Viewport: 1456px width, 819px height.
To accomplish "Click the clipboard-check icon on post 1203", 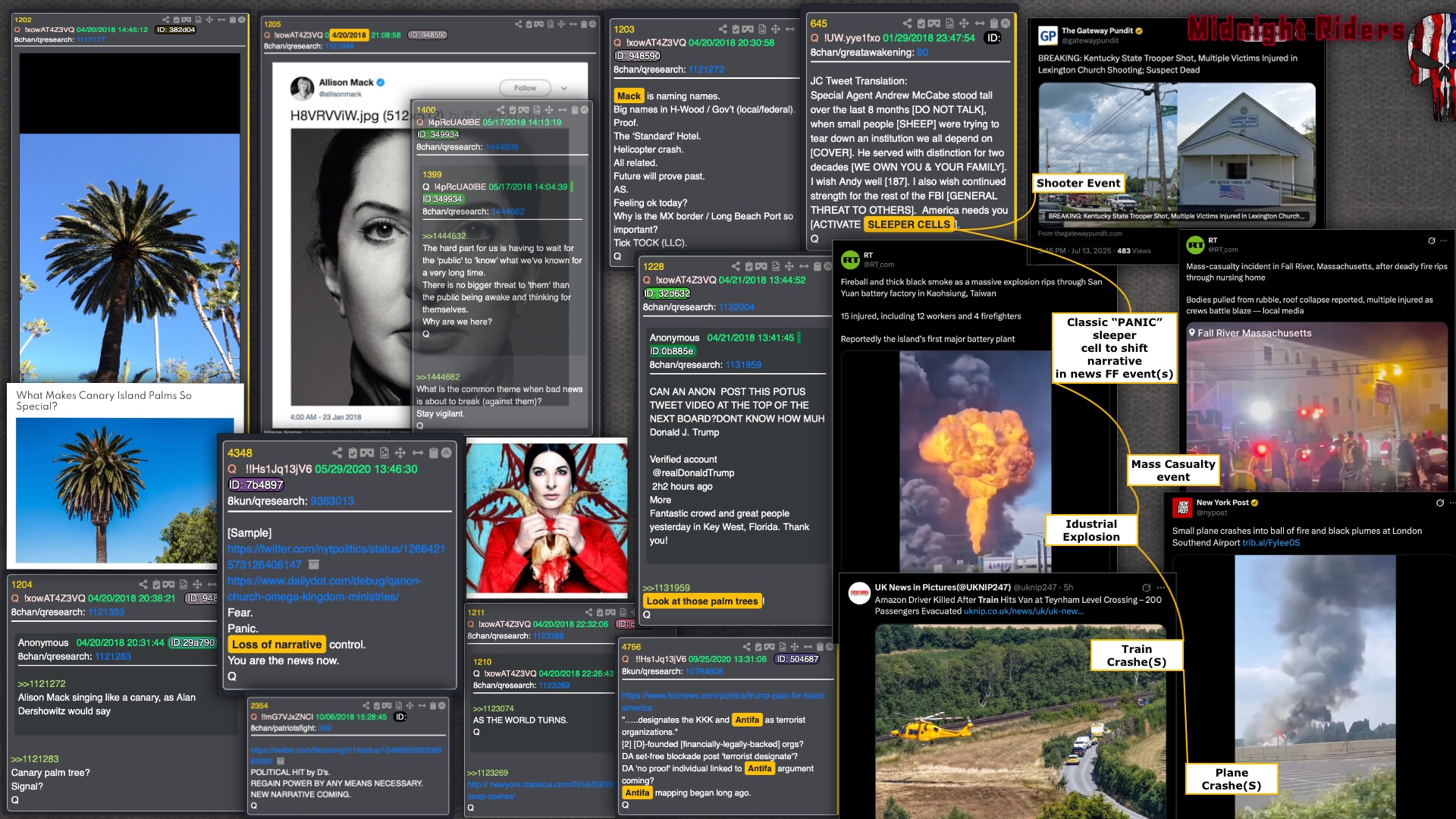I will (x=736, y=29).
